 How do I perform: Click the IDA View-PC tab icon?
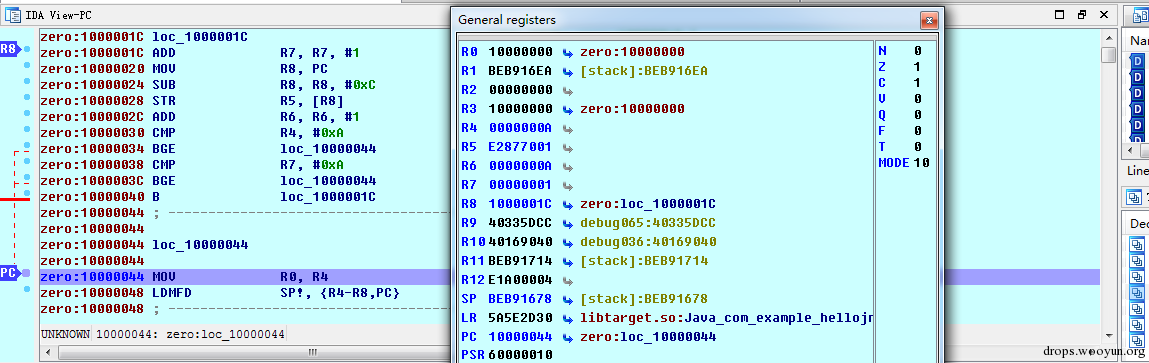[x=13, y=14]
